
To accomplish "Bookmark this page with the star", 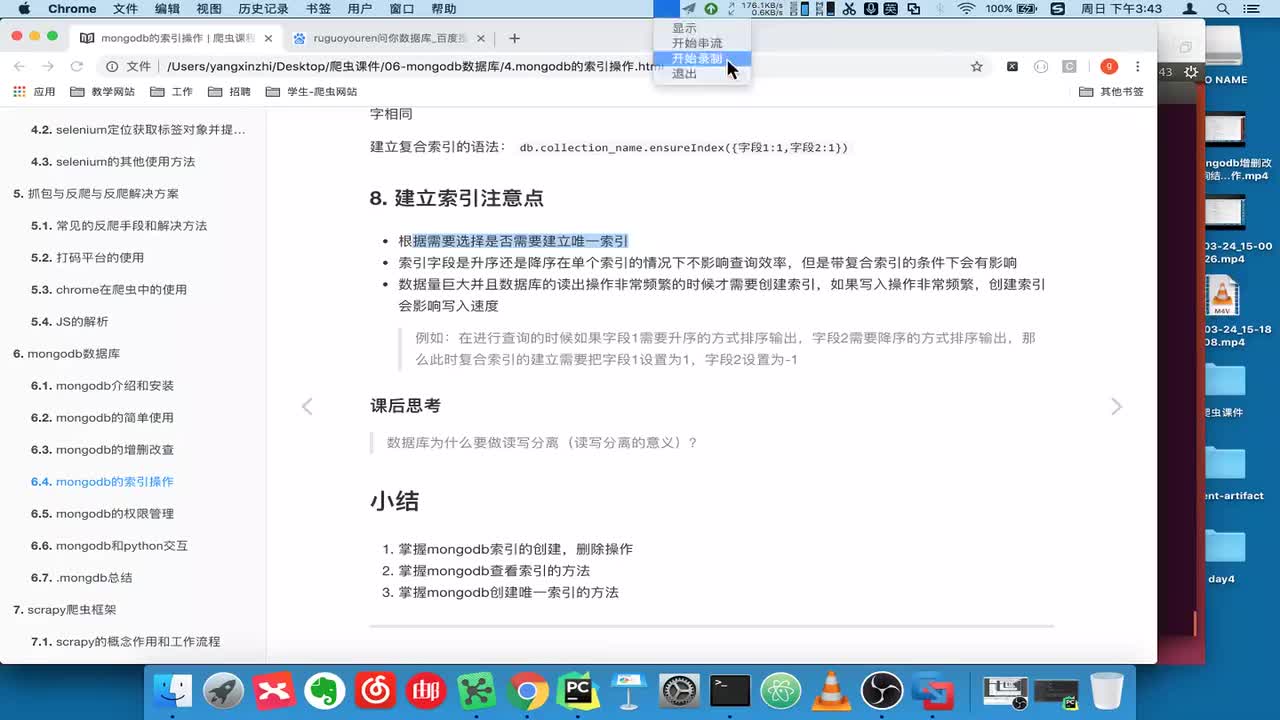I will click(x=977, y=66).
